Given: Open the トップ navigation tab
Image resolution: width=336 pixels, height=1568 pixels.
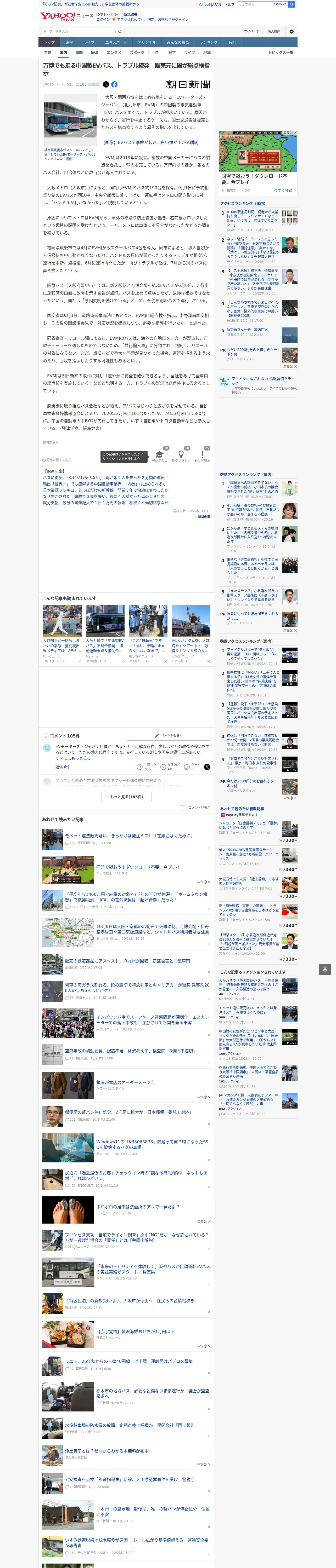Looking at the screenshot, I should pos(49,43).
